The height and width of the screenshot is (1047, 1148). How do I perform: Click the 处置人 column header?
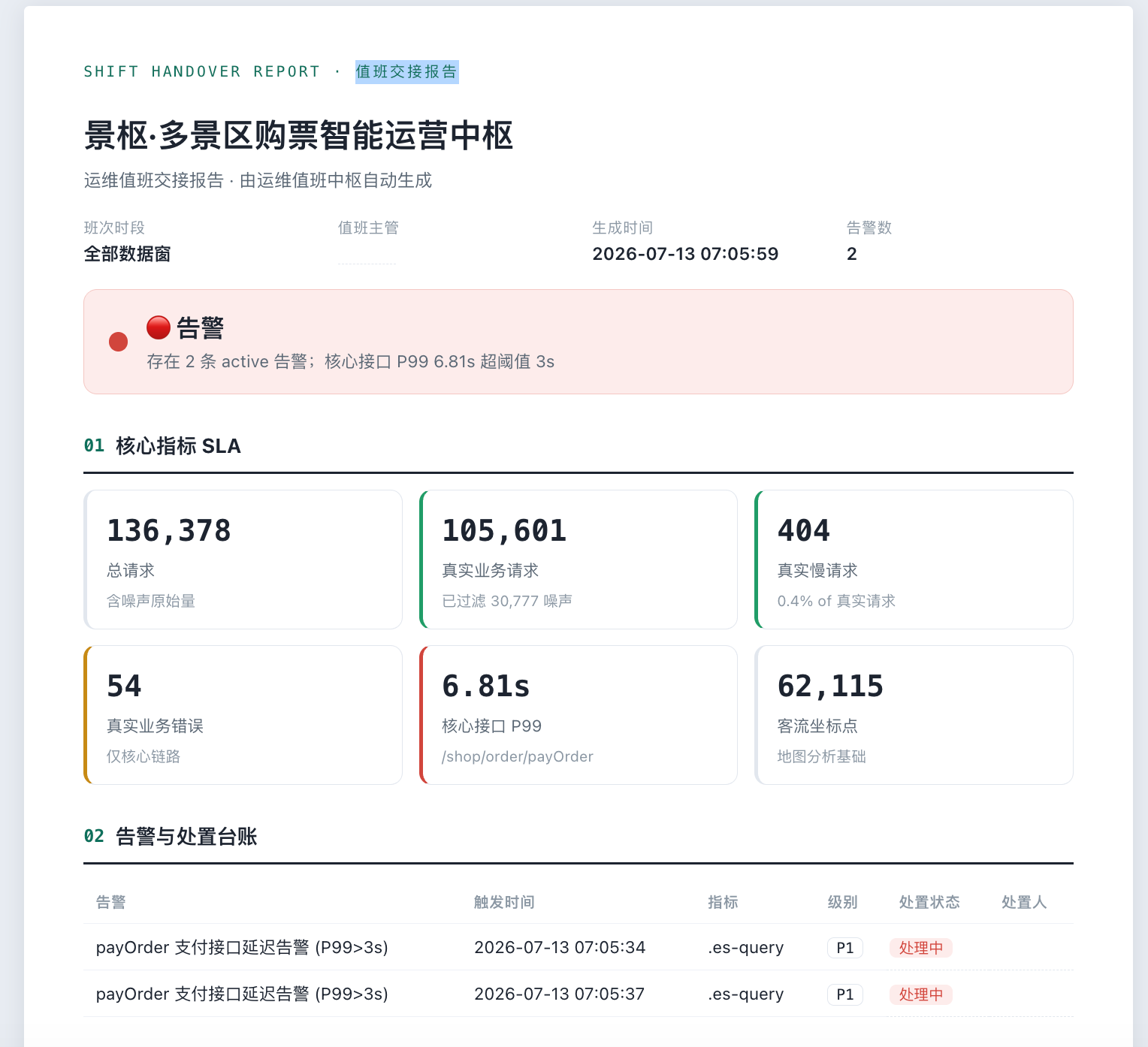coord(1024,902)
